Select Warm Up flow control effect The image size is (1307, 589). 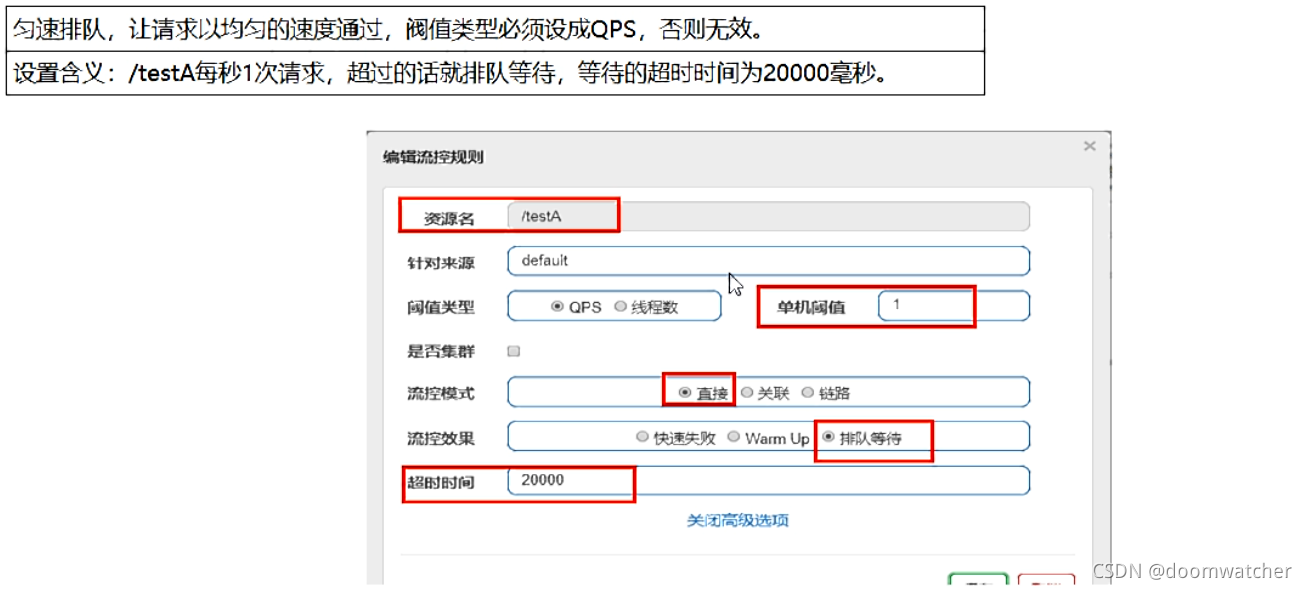pos(732,436)
